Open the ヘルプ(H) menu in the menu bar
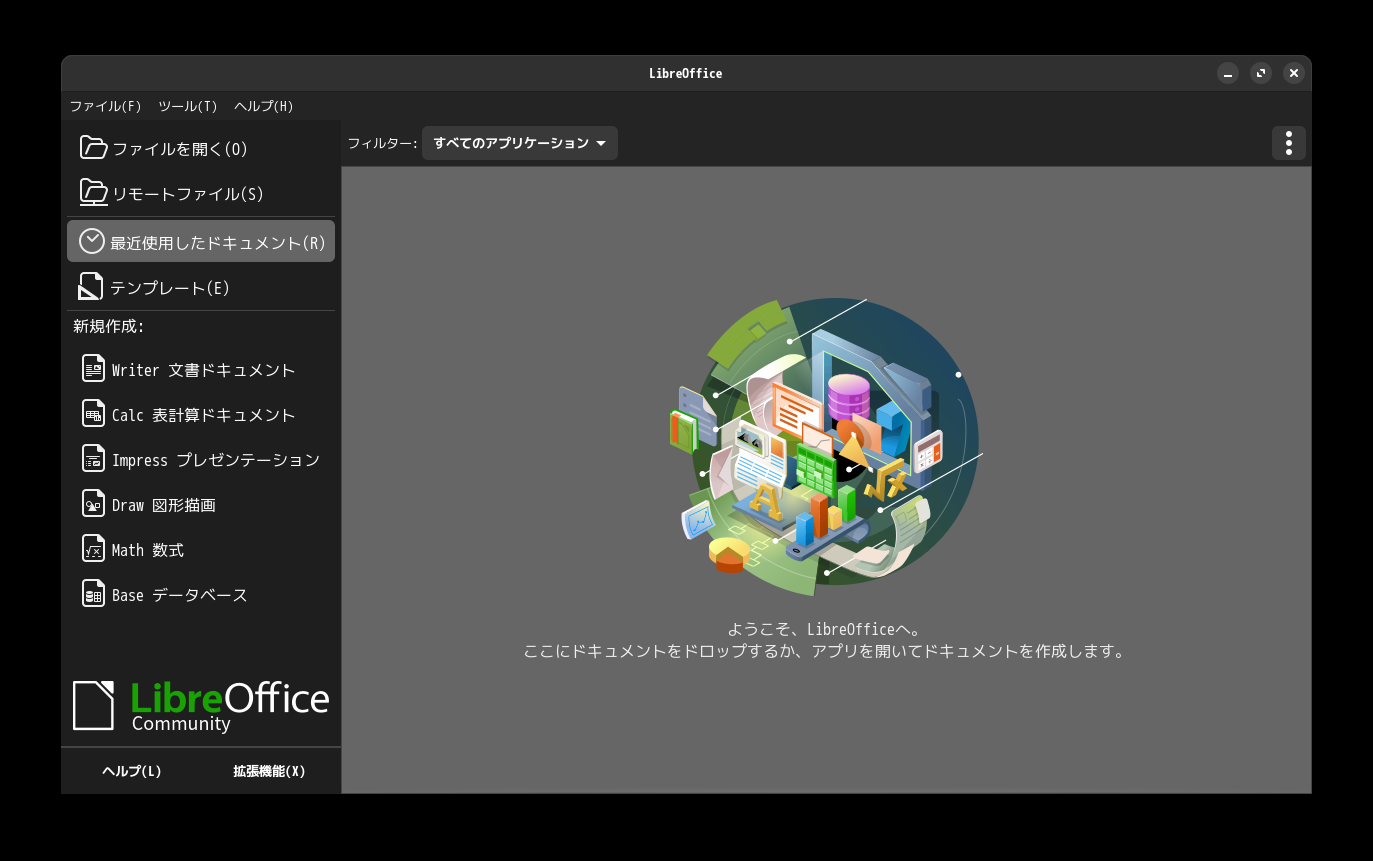The height and width of the screenshot is (861, 1373). [264, 106]
